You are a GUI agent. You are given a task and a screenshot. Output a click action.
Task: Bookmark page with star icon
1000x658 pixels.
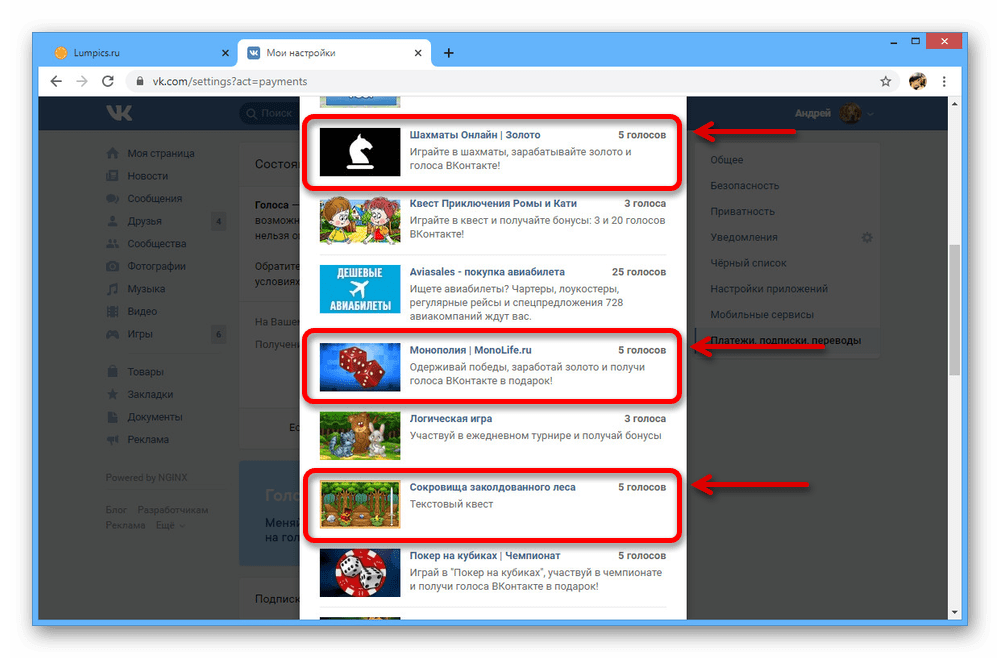[885, 81]
